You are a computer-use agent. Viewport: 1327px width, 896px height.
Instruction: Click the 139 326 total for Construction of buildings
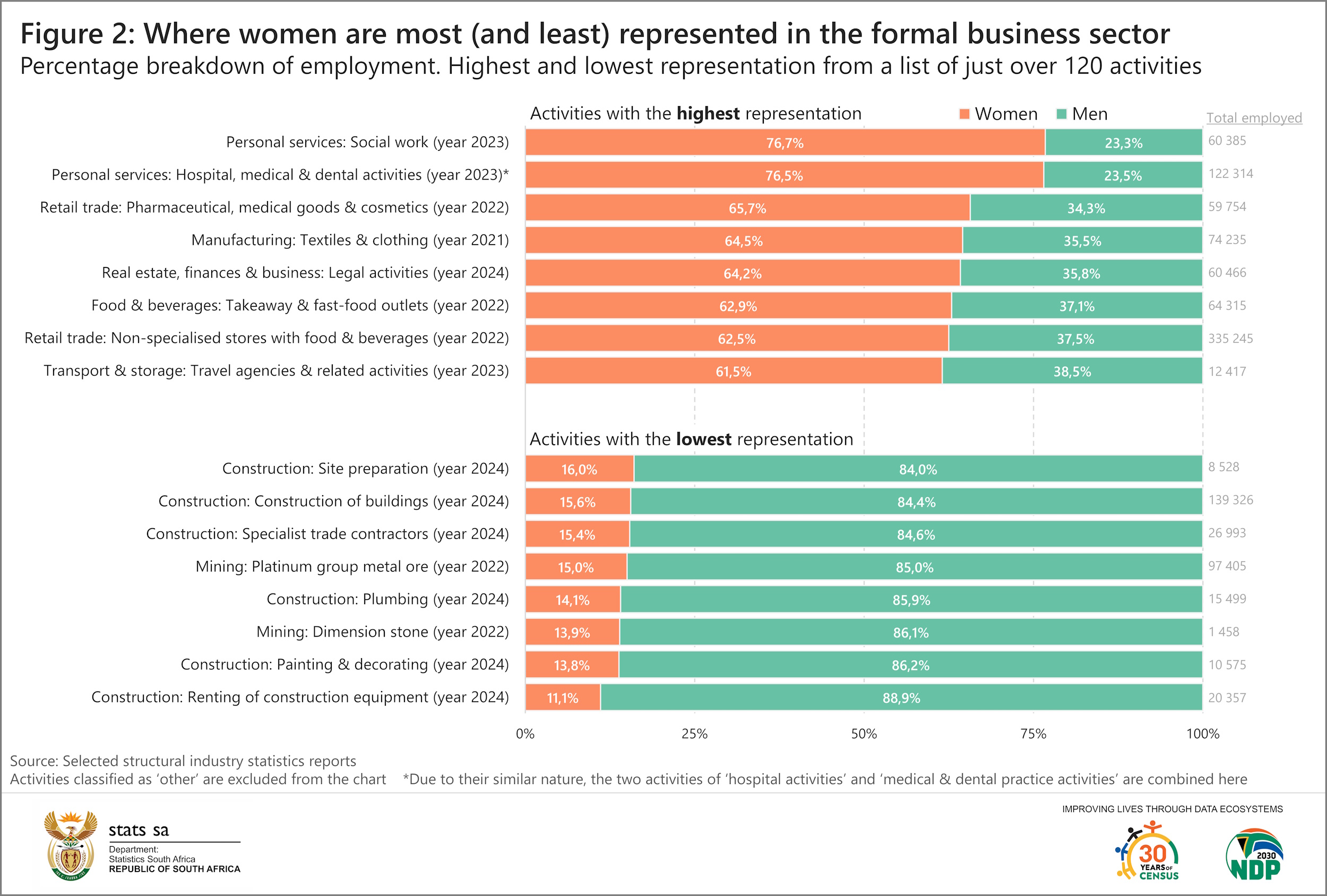[1230, 500]
